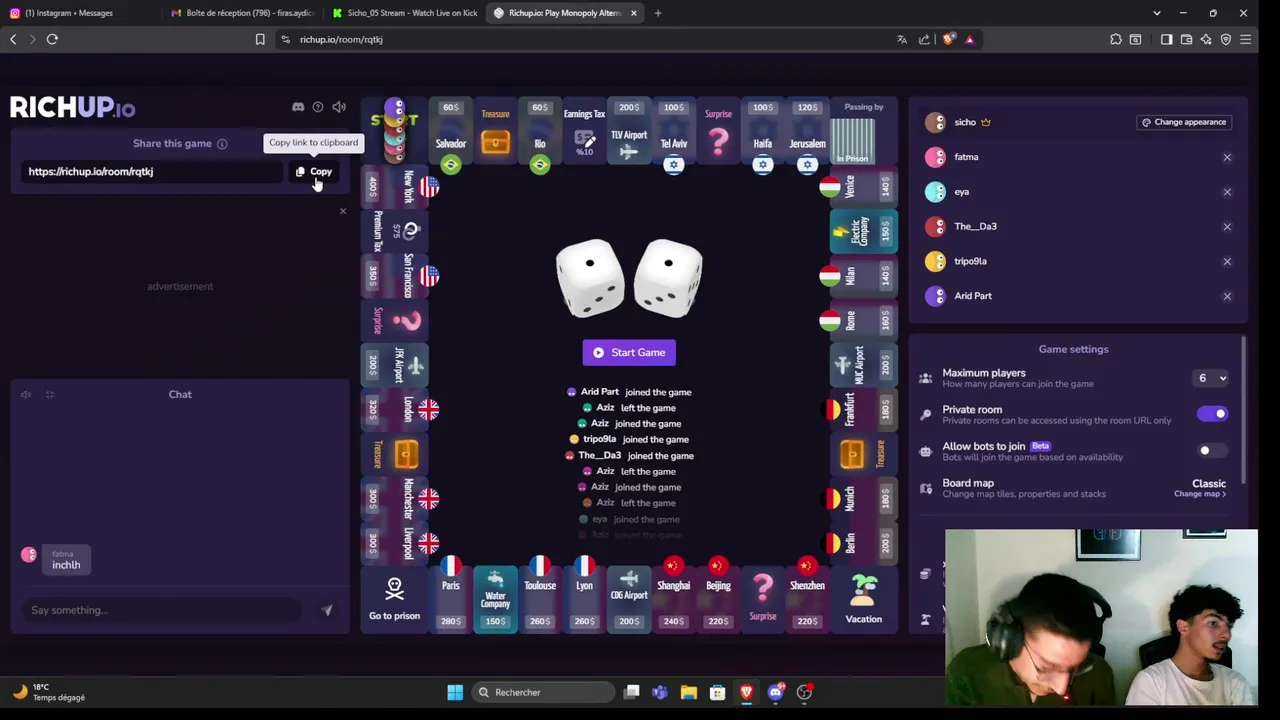Click the bottom Surprise question-mark tile
This screenshot has height=720, width=1280.
click(x=763, y=599)
